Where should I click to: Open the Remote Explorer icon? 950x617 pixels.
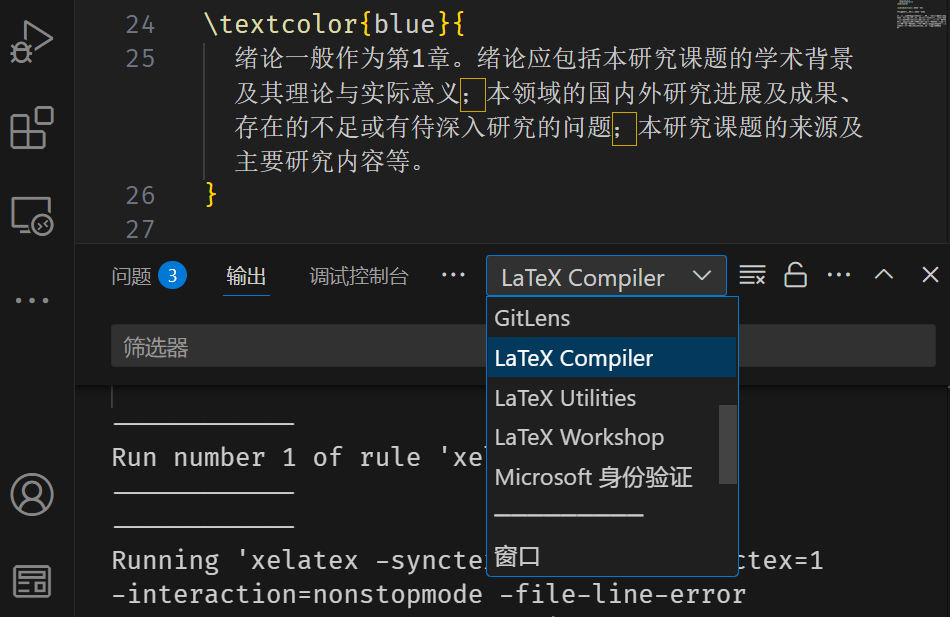tap(31, 215)
